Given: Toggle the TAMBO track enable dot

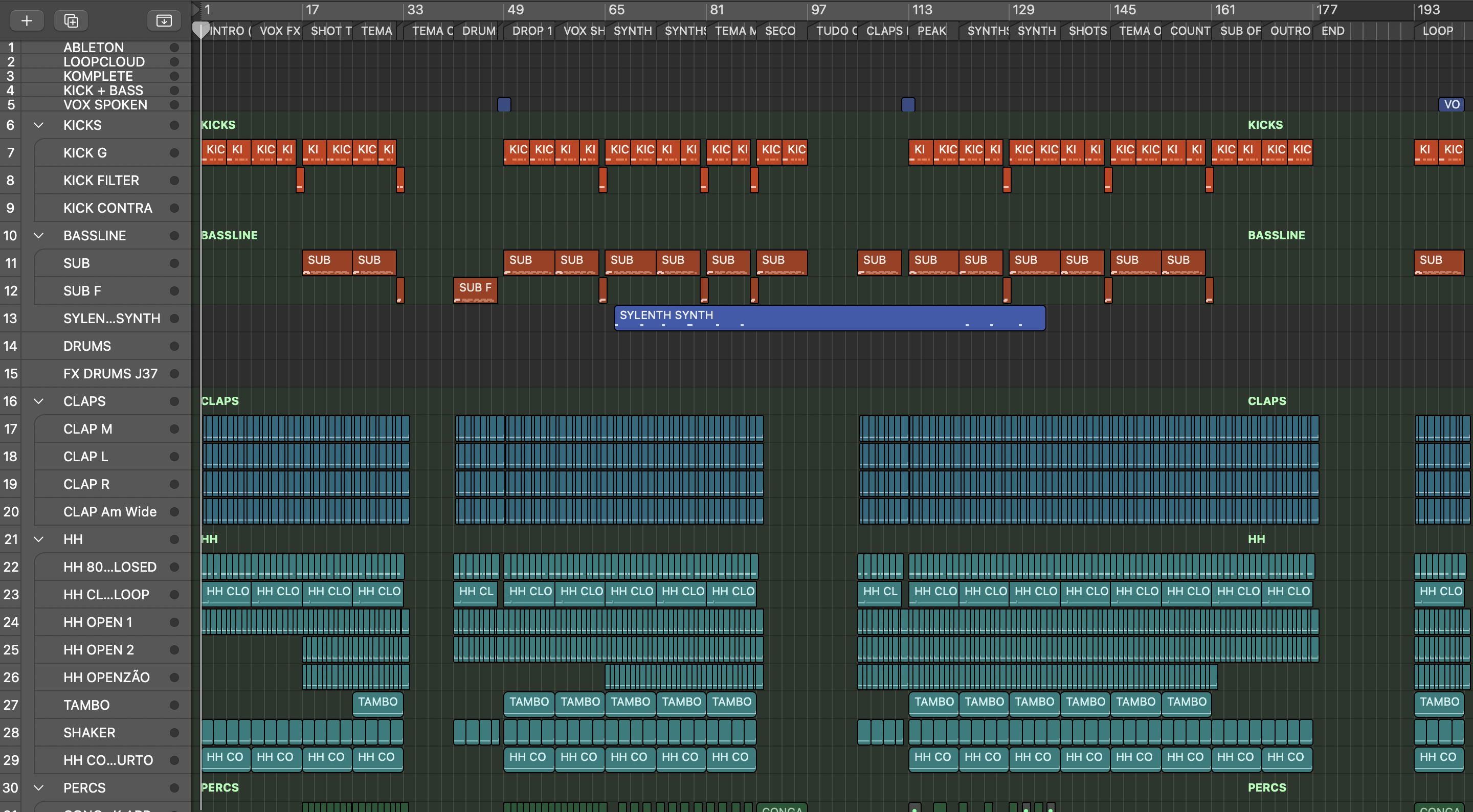Looking at the screenshot, I should click(174, 705).
